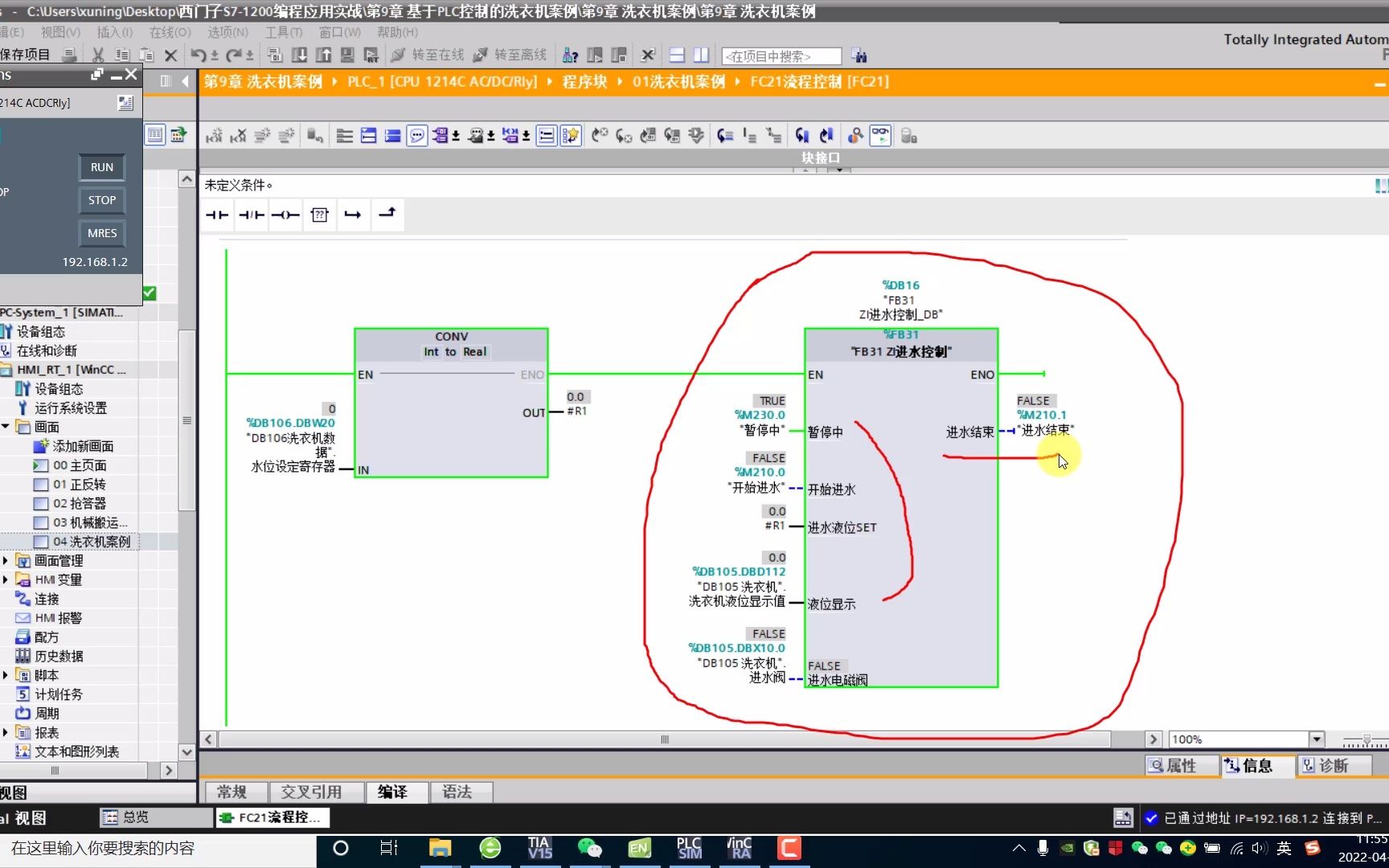Click the RUN button on simulator

pyautogui.click(x=102, y=167)
